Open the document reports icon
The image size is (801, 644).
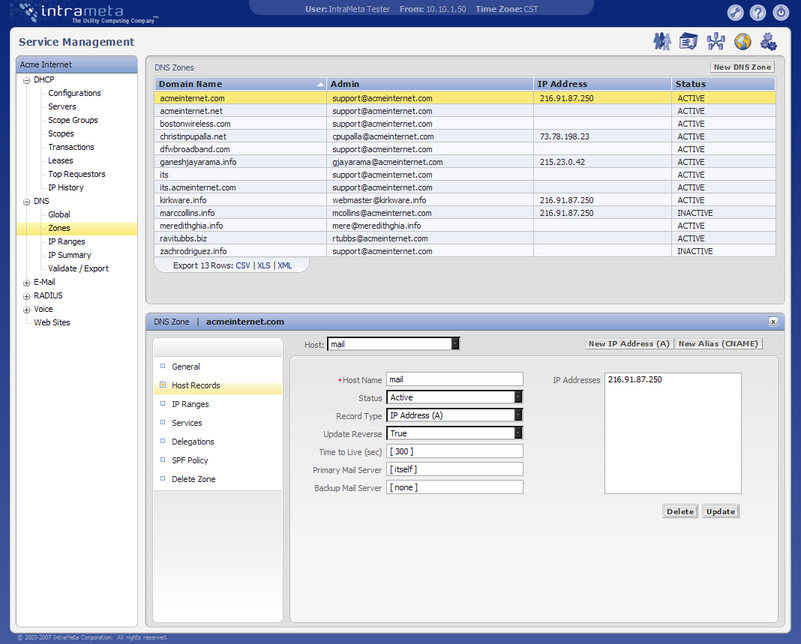click(688, 41)
